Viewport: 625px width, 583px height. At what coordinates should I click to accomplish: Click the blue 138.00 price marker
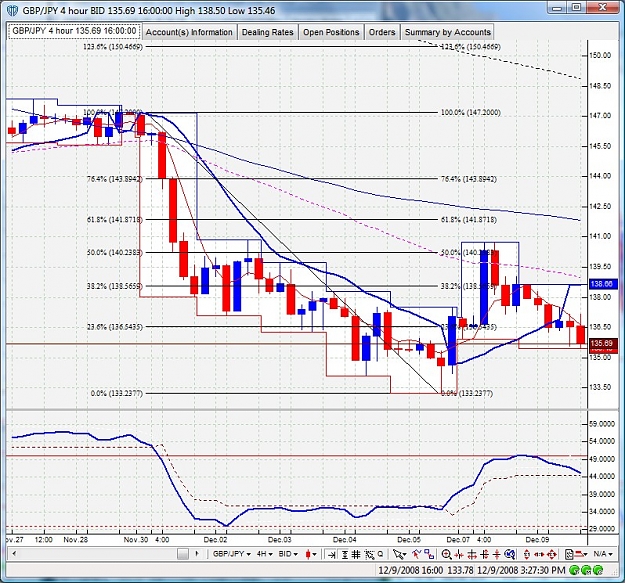602,284
